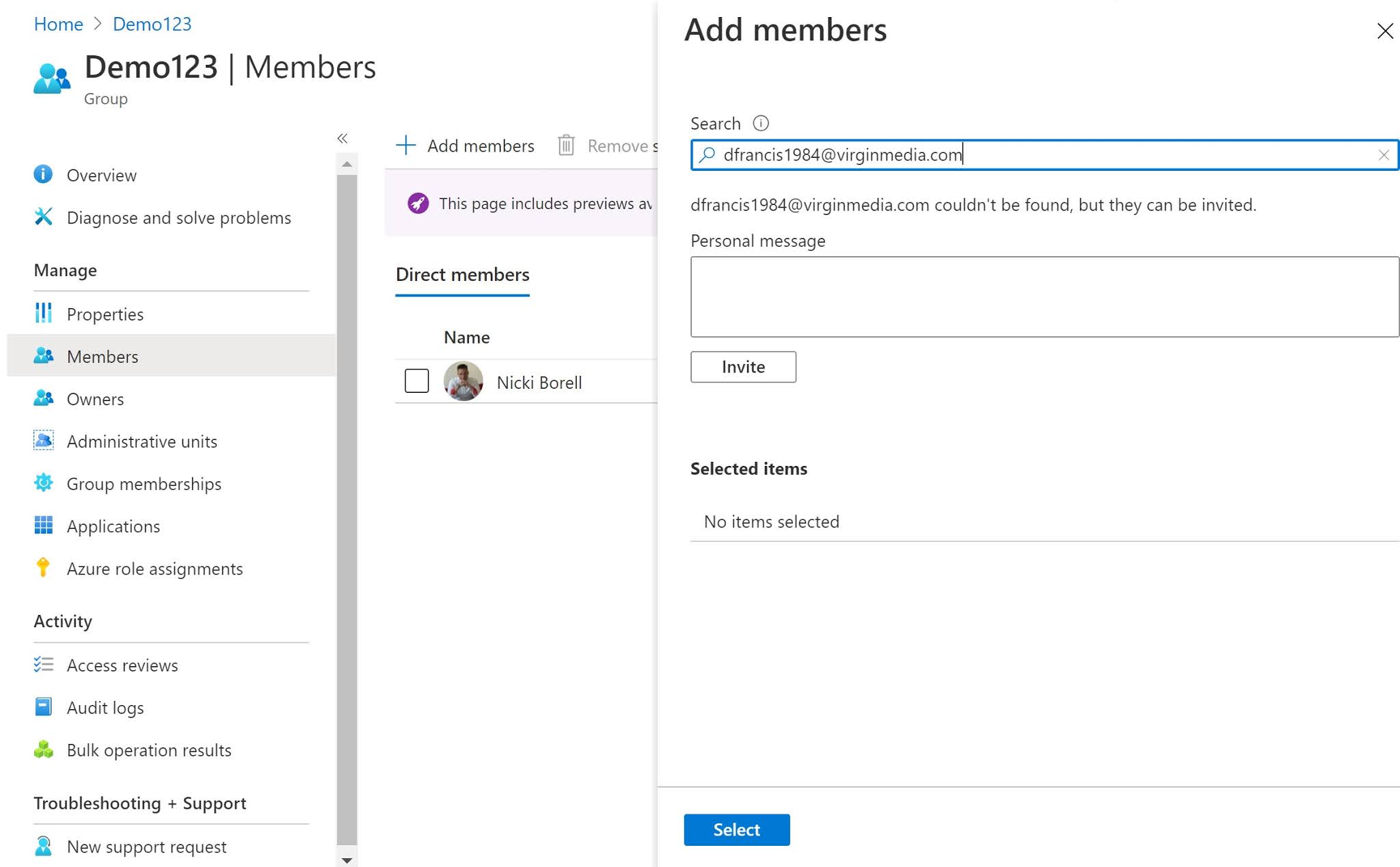Open Diagnose and solve problems
Image resolution: width=1400 pixels, height=867 pixels.
click(178, 217)
